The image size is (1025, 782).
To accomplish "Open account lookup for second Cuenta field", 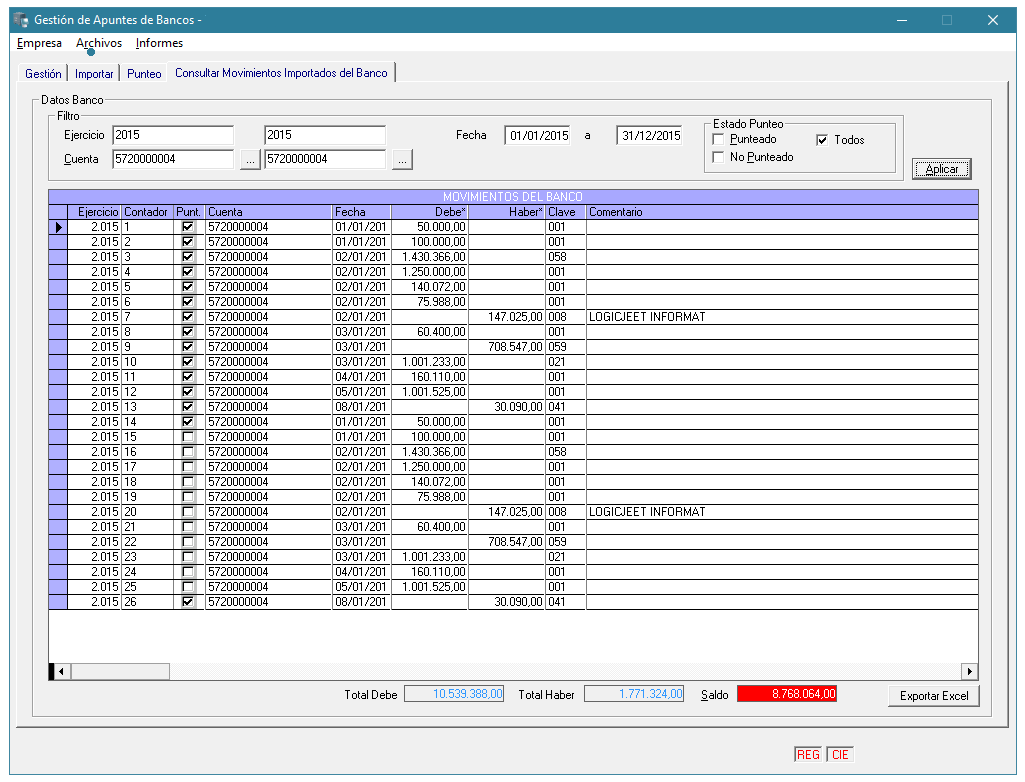I will [x=401, y=159].
